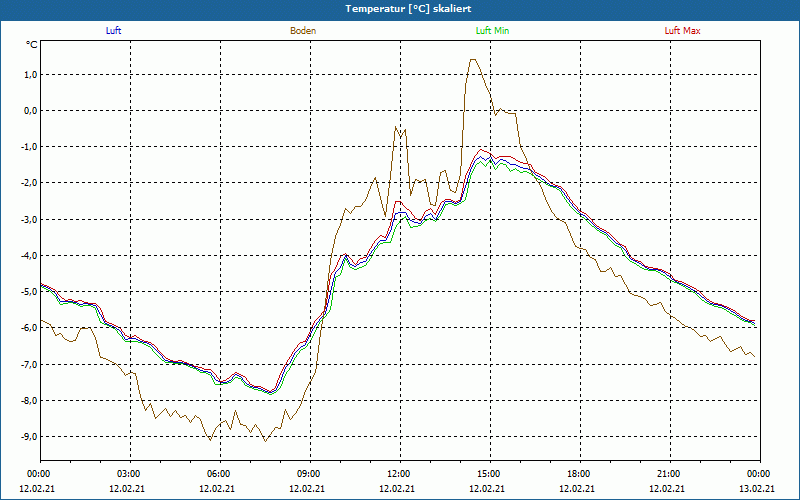Click the 15:00 time axis label
The image size is (800, 500).
click(x=489, y=474)
